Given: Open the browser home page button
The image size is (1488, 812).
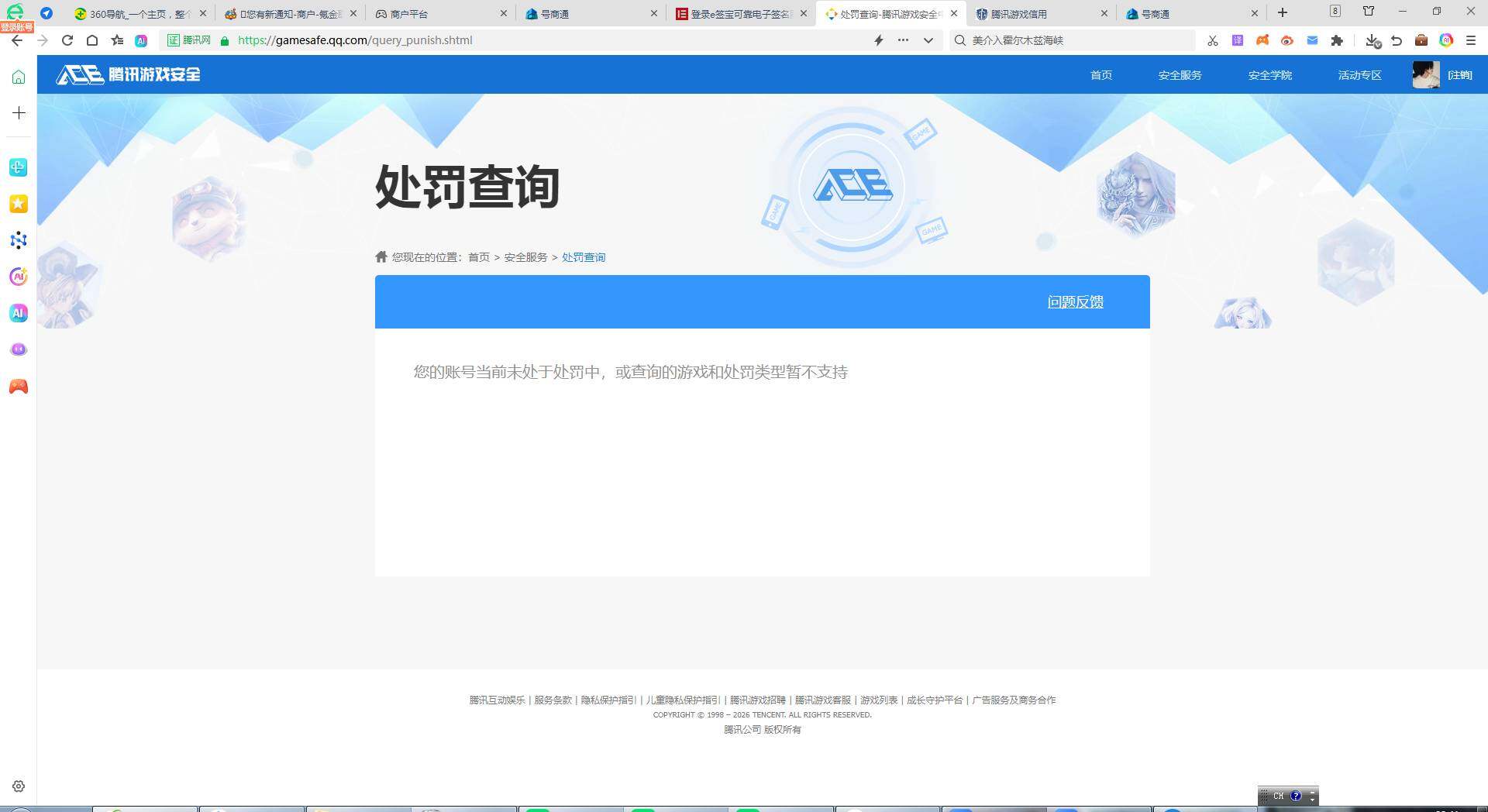Looking at the screenshot, I should click(92, 40).
